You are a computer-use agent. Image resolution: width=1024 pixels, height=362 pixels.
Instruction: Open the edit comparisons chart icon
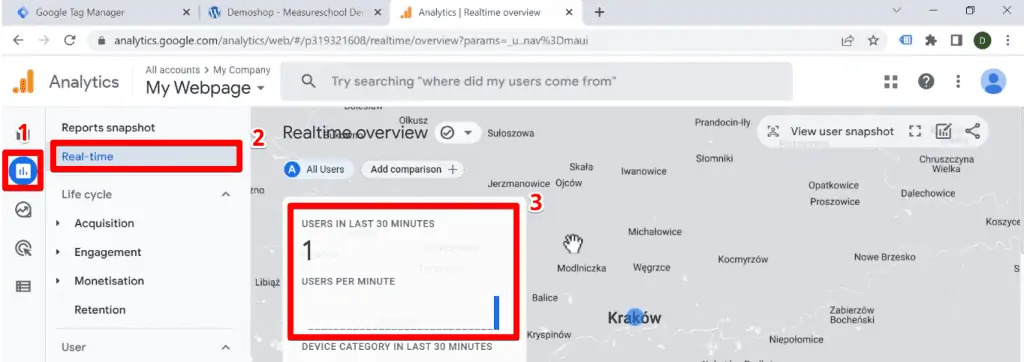click(944, 131)
